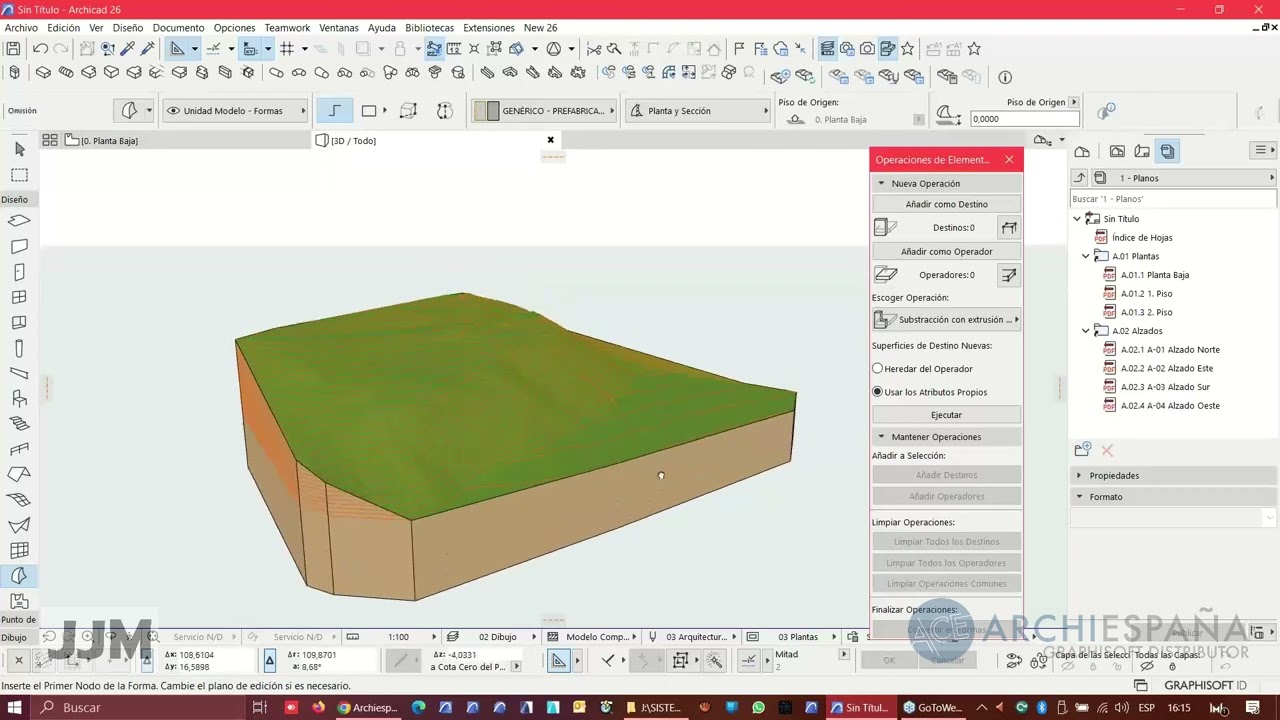Toggle the highlighted Suspend Groups button
This screenshot has height=720, width=1280.
click(433, 48)
